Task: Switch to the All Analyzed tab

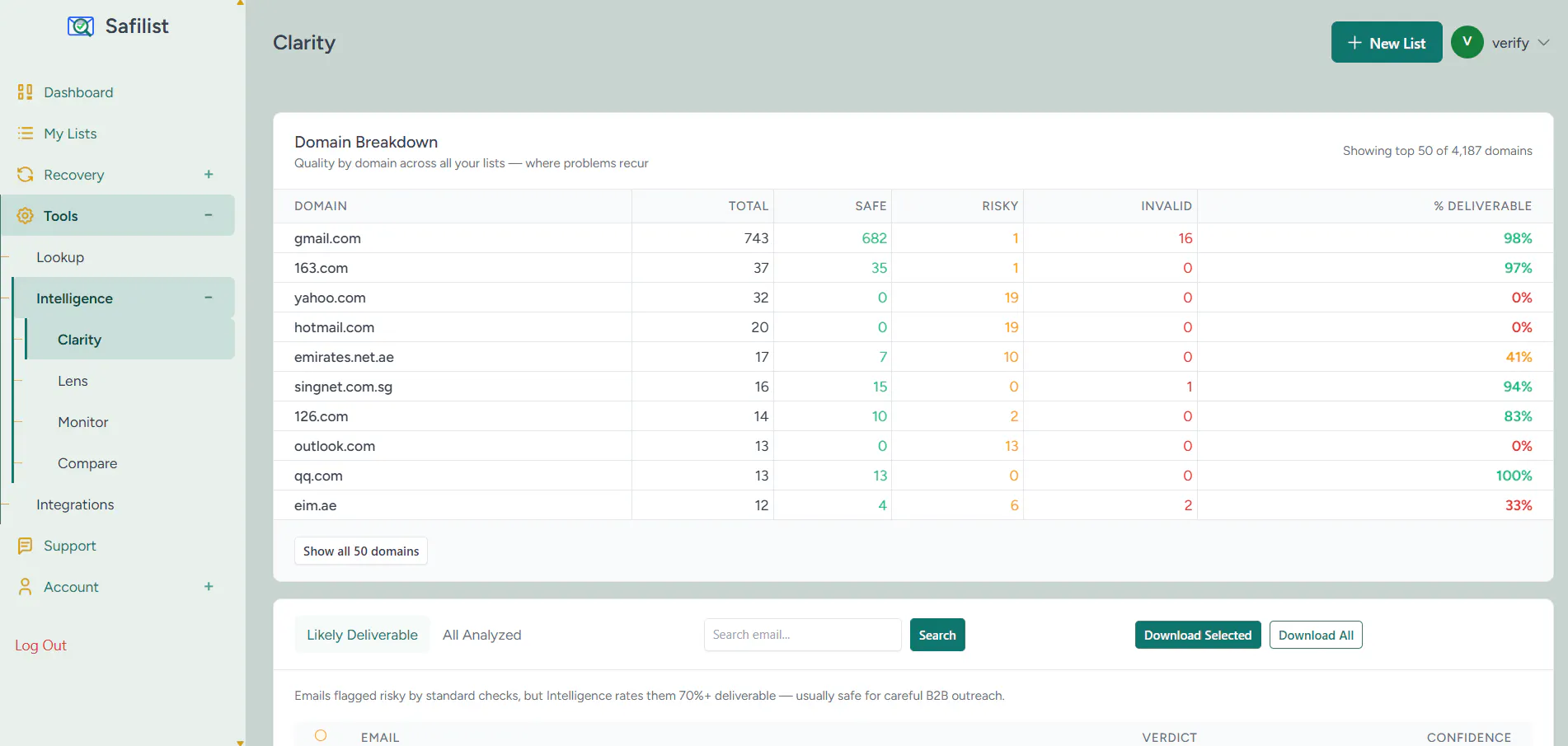Action: coord(481,635)
